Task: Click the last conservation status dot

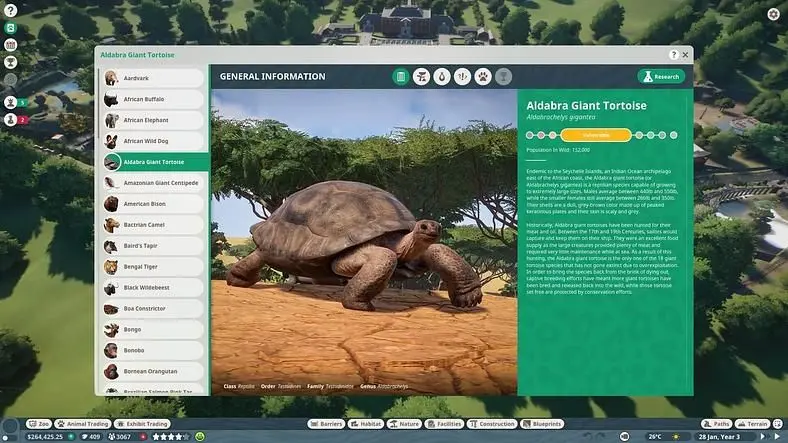Action: click(x=674, y=135)
